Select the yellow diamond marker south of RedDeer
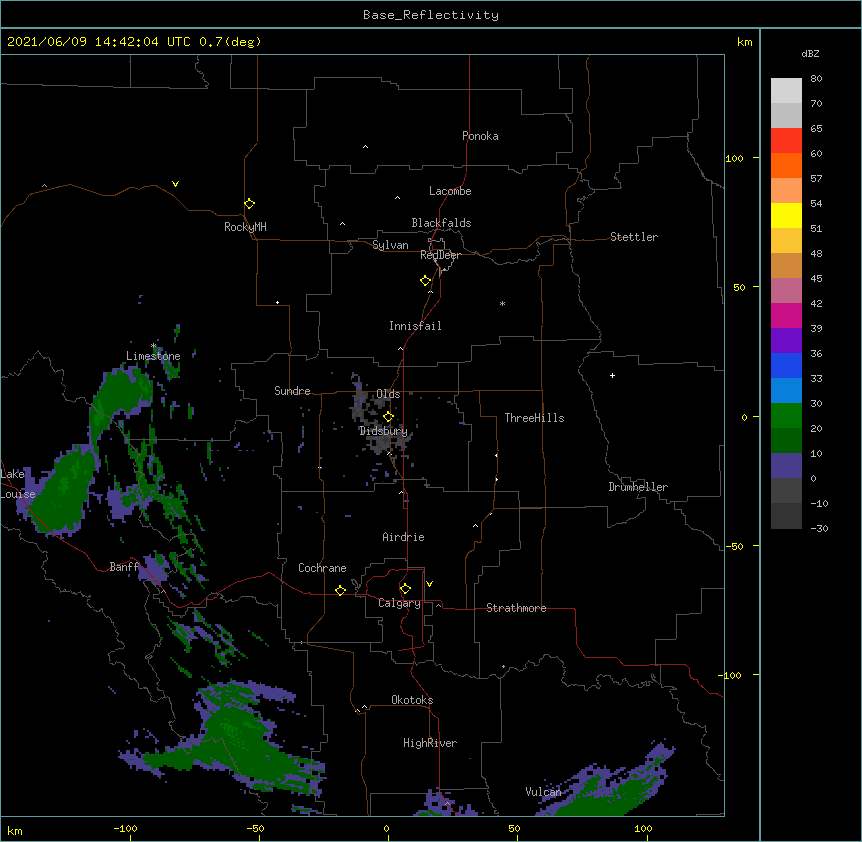Viewport: 862px width, 842px height. click(425, 280)
